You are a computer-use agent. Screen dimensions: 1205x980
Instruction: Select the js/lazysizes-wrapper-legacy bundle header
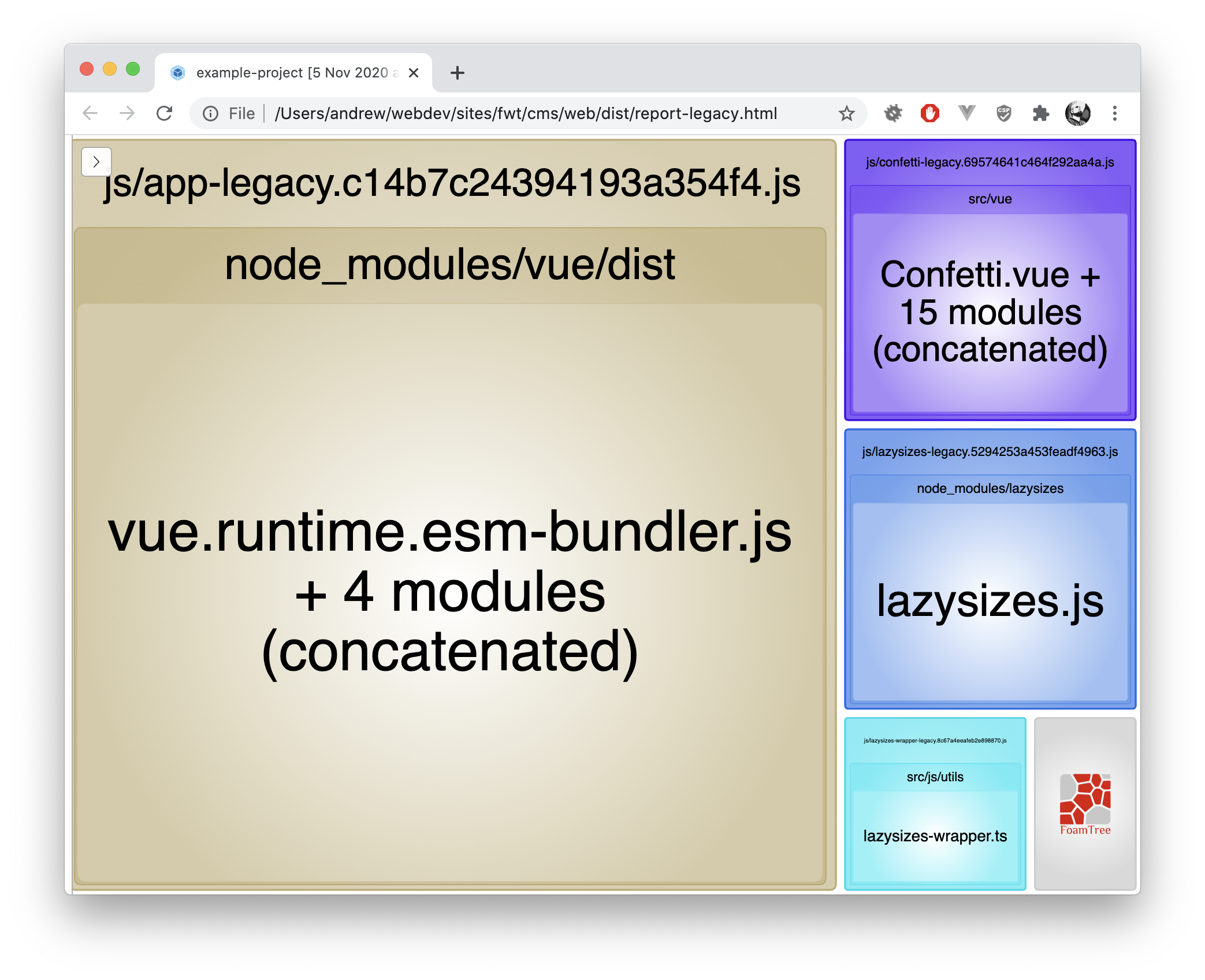click(x=935, y=741)
